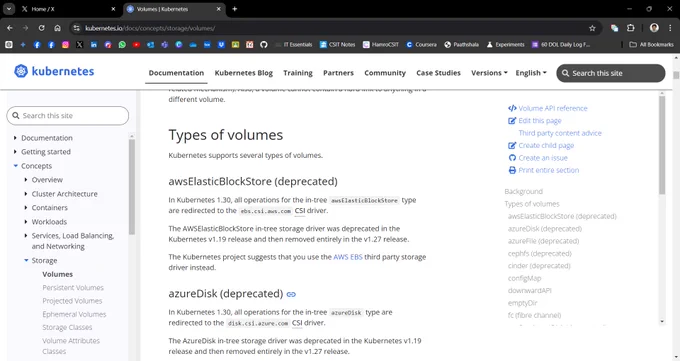Reload the current page
680x361 pixels.
point(41,28)
